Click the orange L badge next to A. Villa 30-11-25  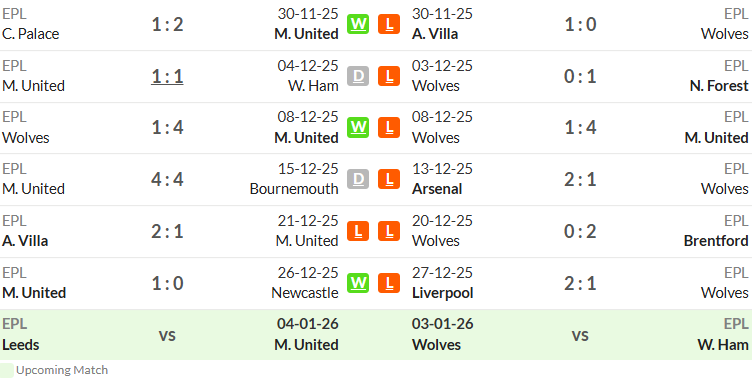389,24
